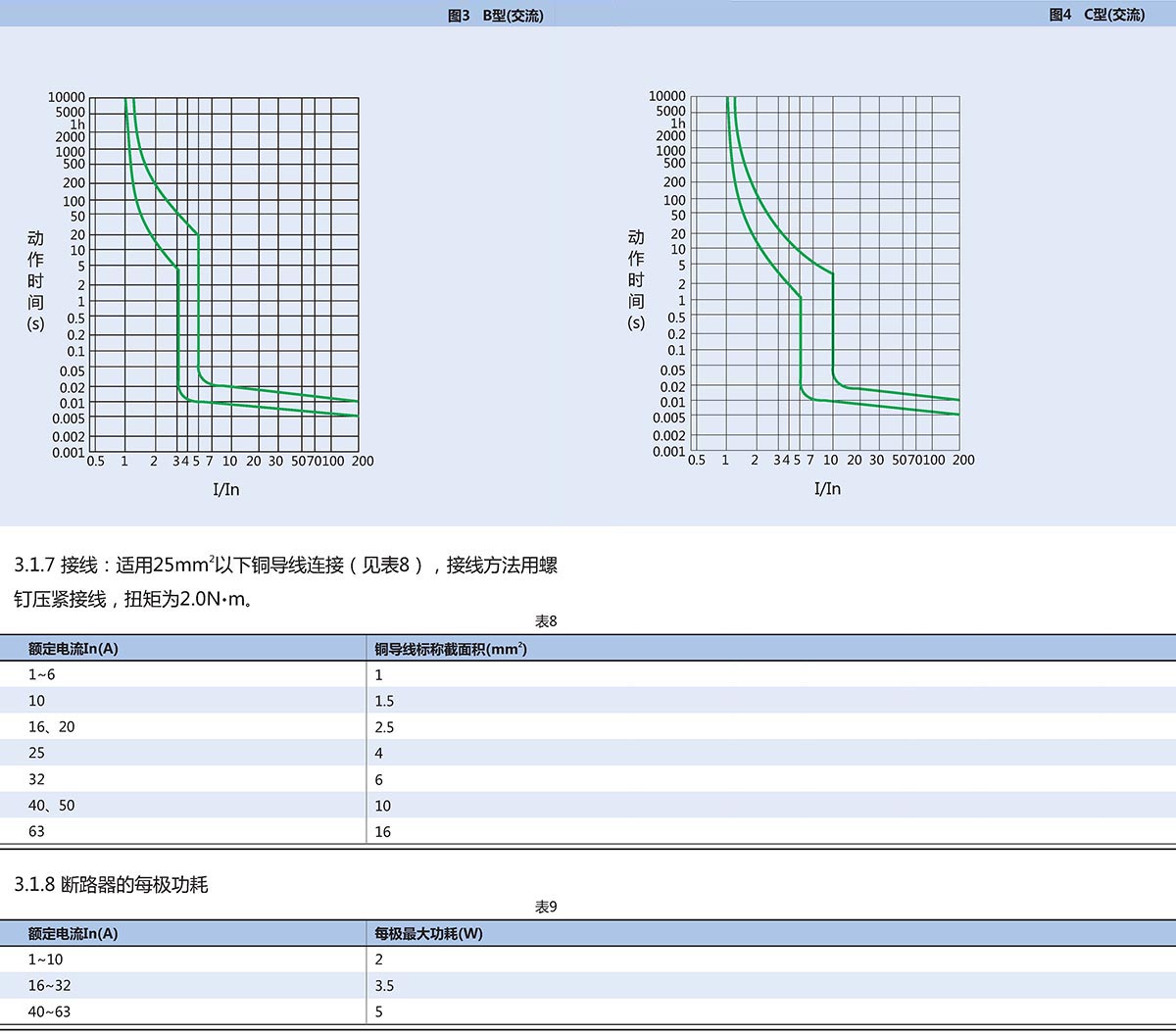
Task: Click the I/In label under B型 chart
Action: point(226,489)
